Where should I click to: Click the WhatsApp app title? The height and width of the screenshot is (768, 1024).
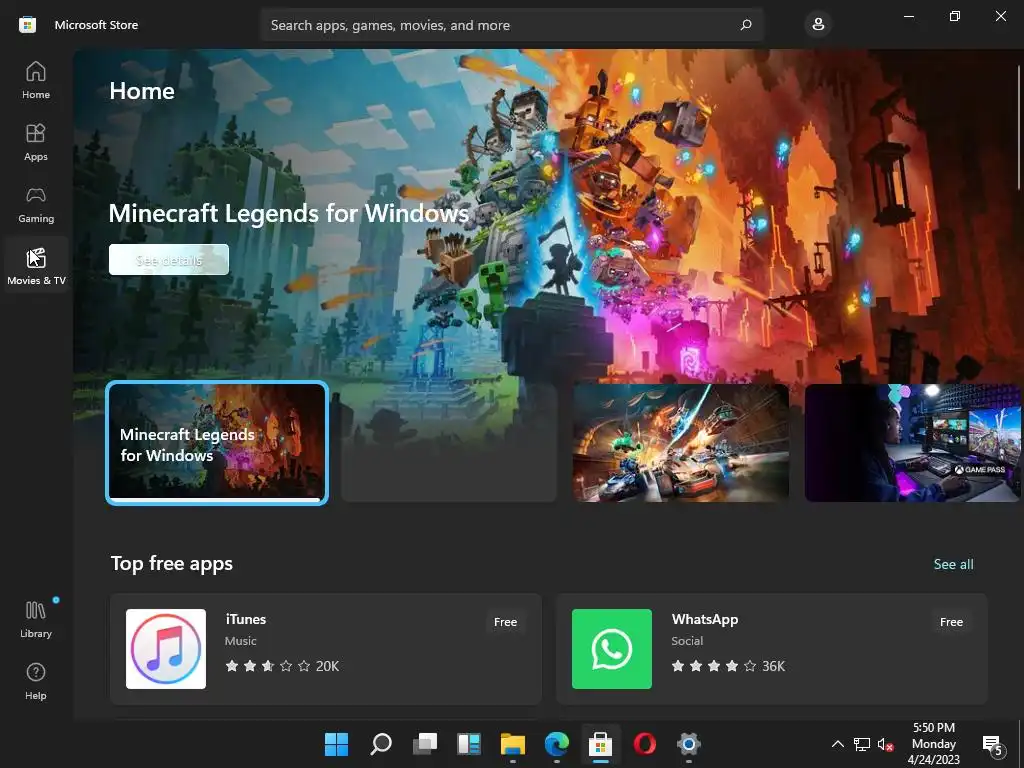click(x=705, y=619)
